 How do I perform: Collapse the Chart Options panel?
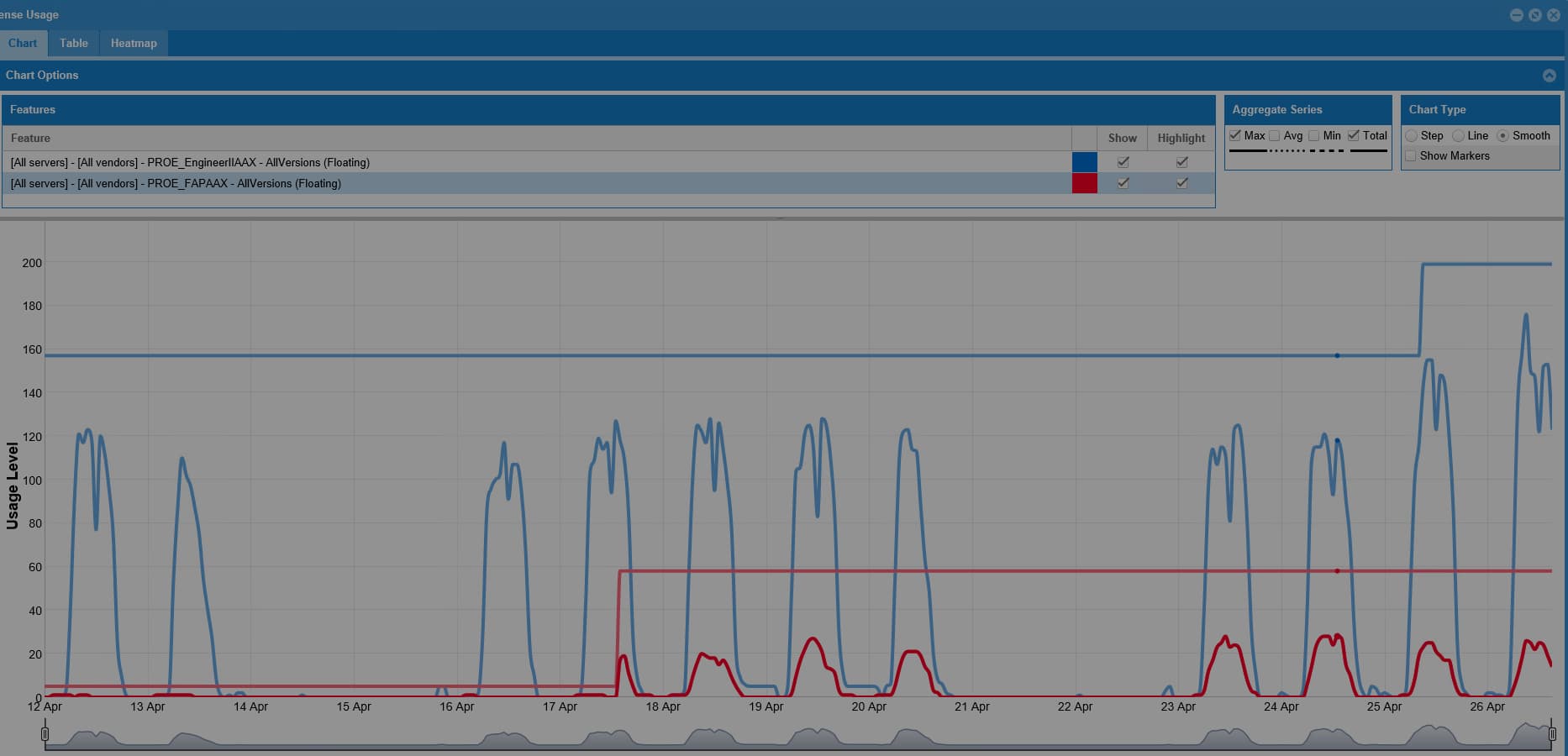pos(1549,76)
